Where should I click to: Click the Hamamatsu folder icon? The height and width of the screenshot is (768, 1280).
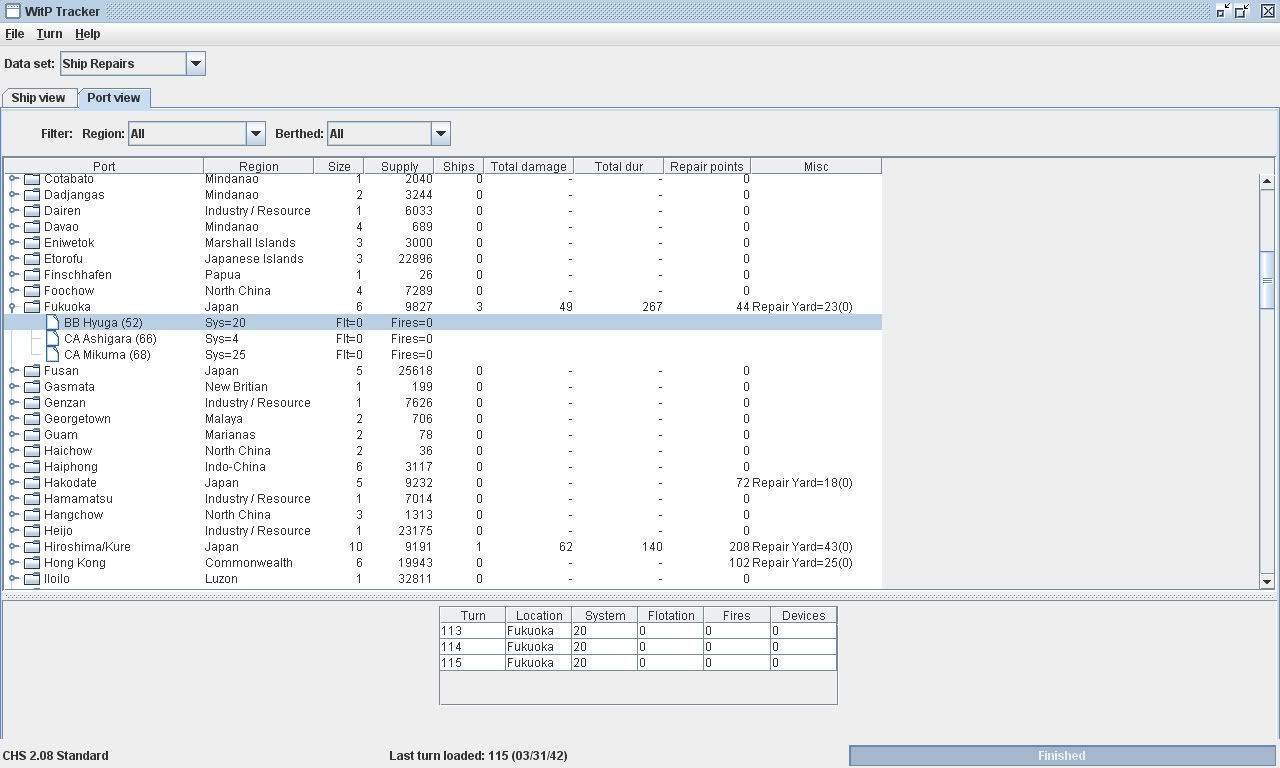click(32, 499)
